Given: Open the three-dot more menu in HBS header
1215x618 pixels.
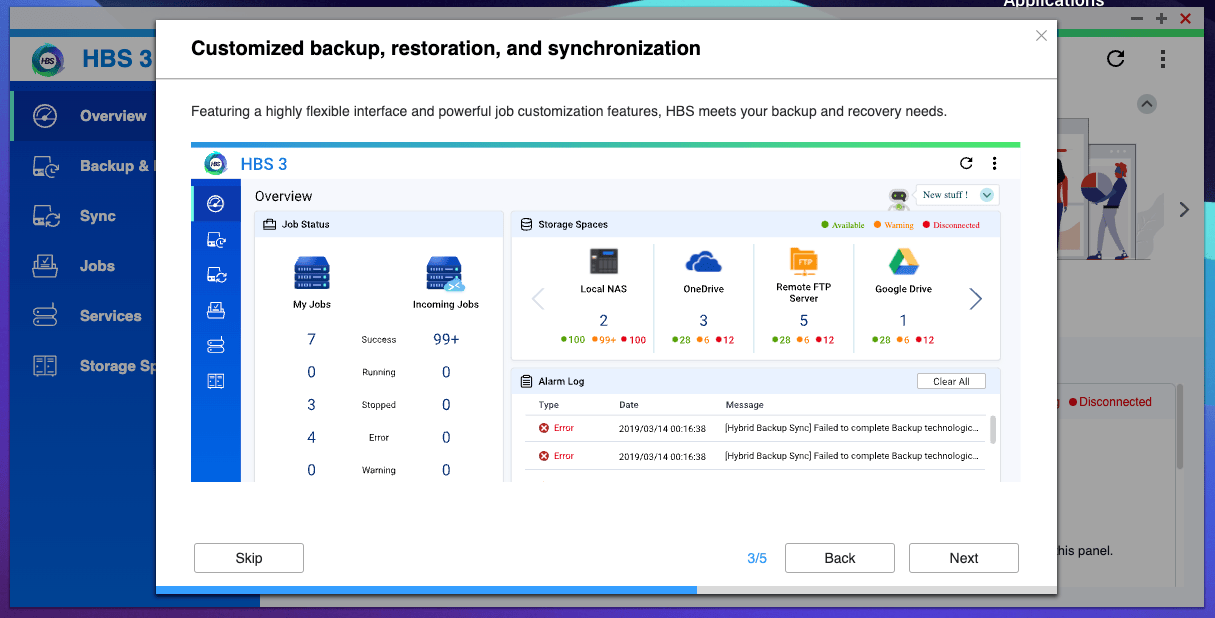Looking at the screenshot, I should point(1162,59).
